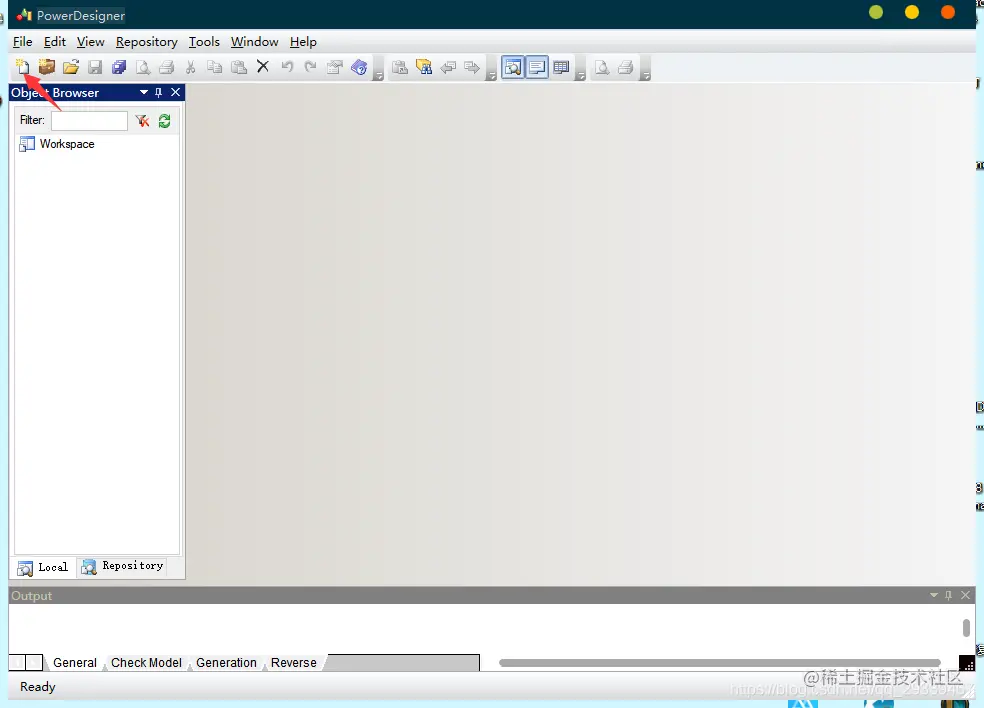The height and width of the screenshot is (708, 984).
Task: Open the Output panel dropdown arrow
Action: click(934, 595)
